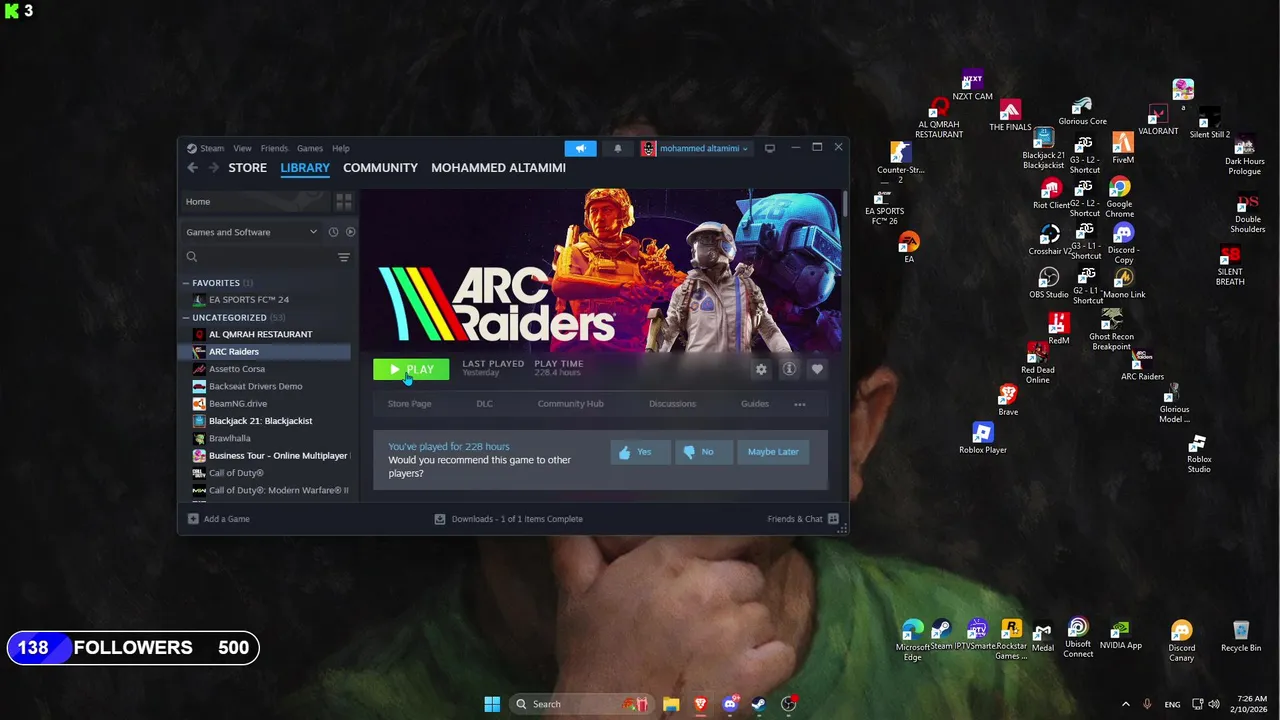Go back with the Steam back arrow
Viewport: 1280px width, 720px height.
[x=192, y=168]
